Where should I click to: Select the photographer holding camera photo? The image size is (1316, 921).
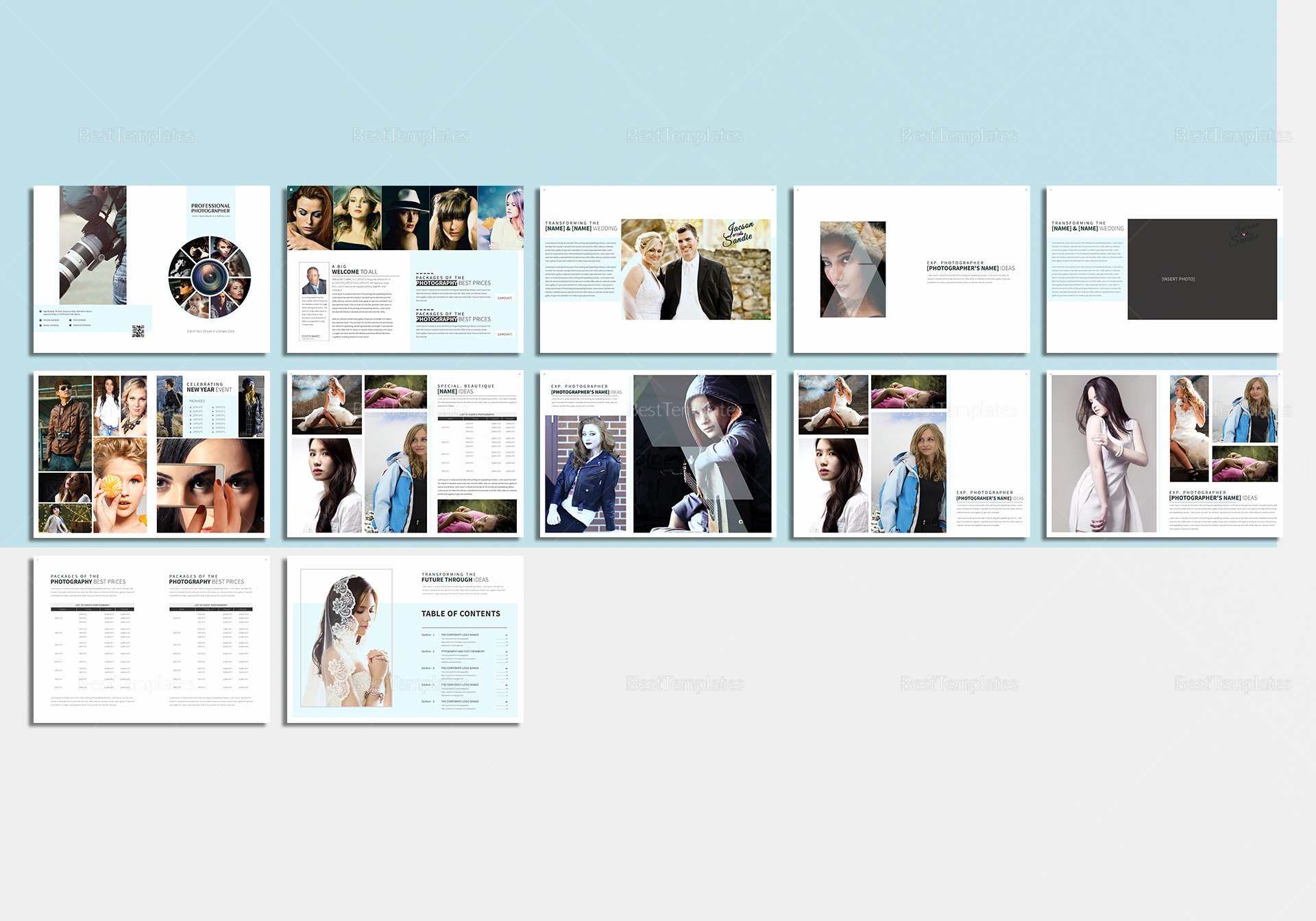(x=93, y=245)
